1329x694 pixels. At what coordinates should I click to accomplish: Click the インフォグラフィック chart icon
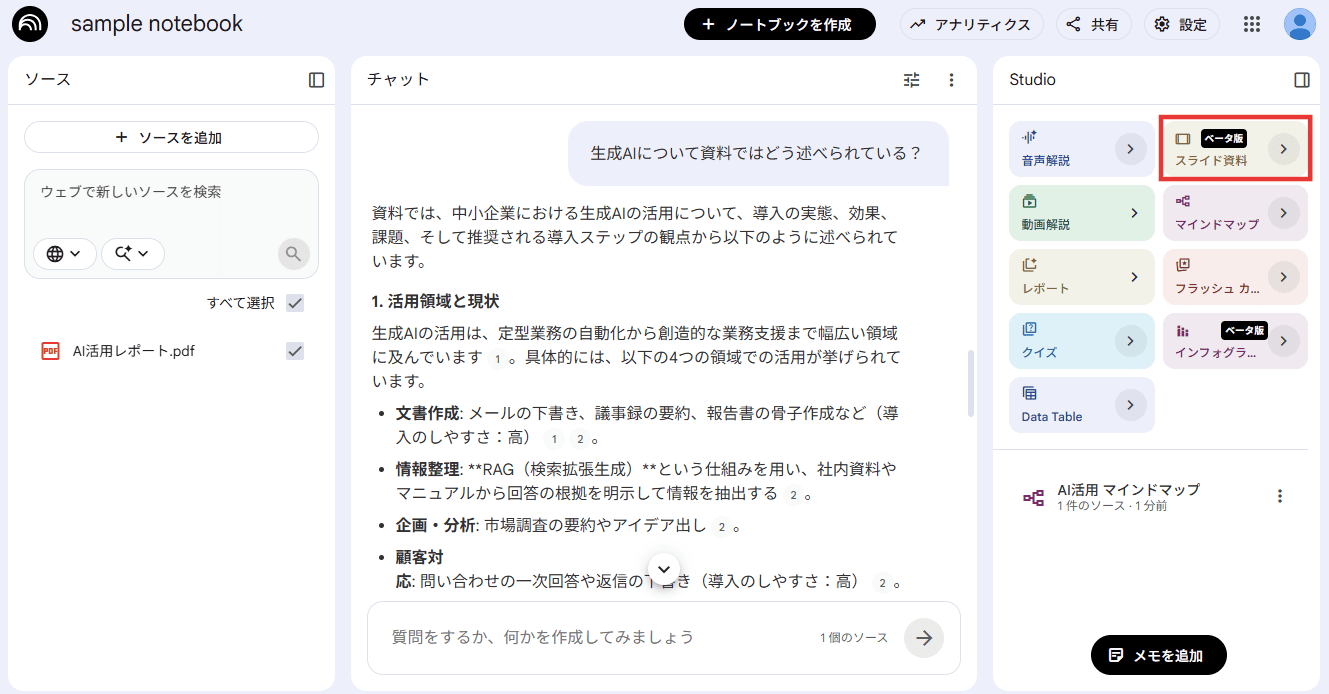pos(1183,330)
